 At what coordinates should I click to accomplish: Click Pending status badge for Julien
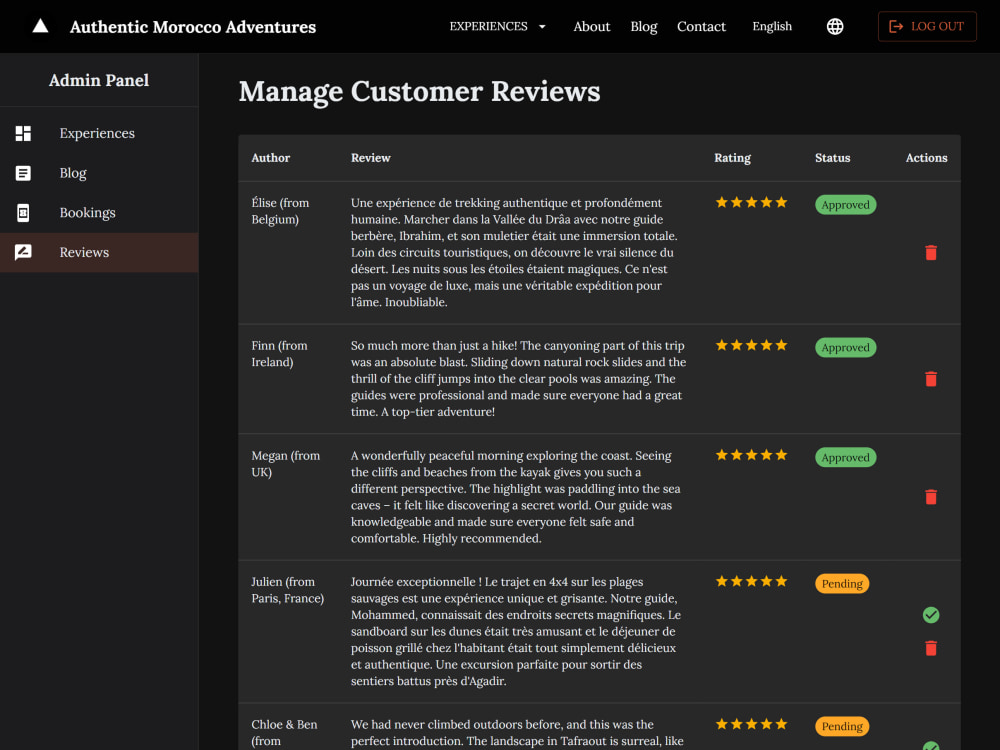[842, 584]
